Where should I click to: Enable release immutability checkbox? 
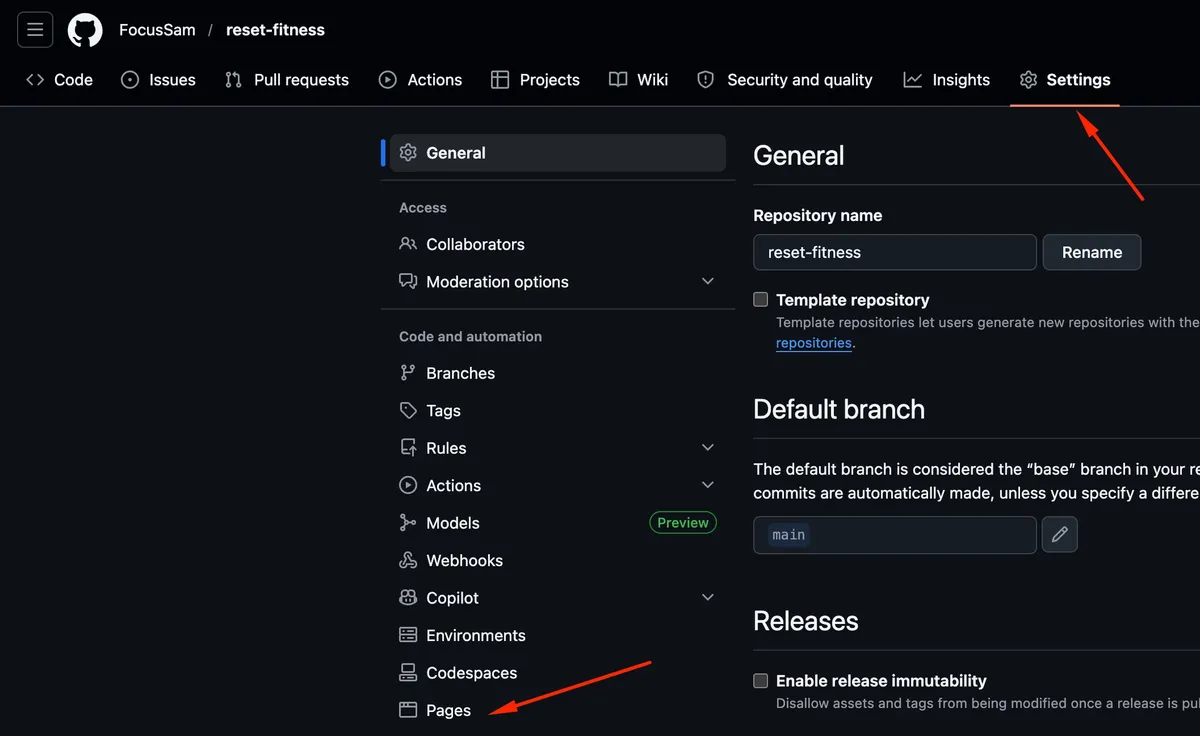761,680
